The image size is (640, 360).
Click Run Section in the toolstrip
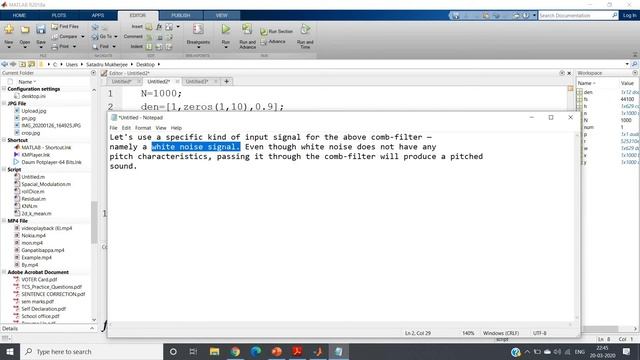tap(277, 31)
